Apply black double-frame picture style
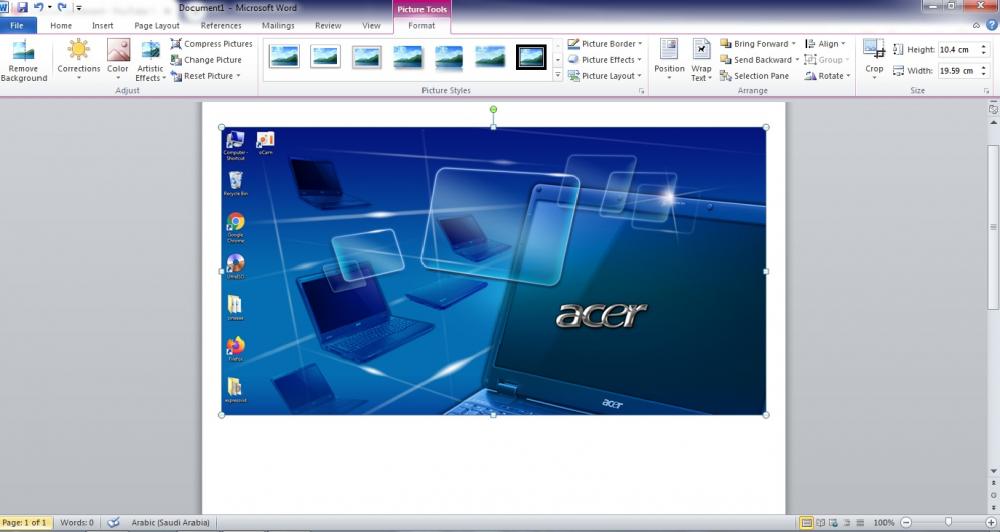The width and height of the screenshot is (1000, 532). pyautogui.click(x=531, y=56)
